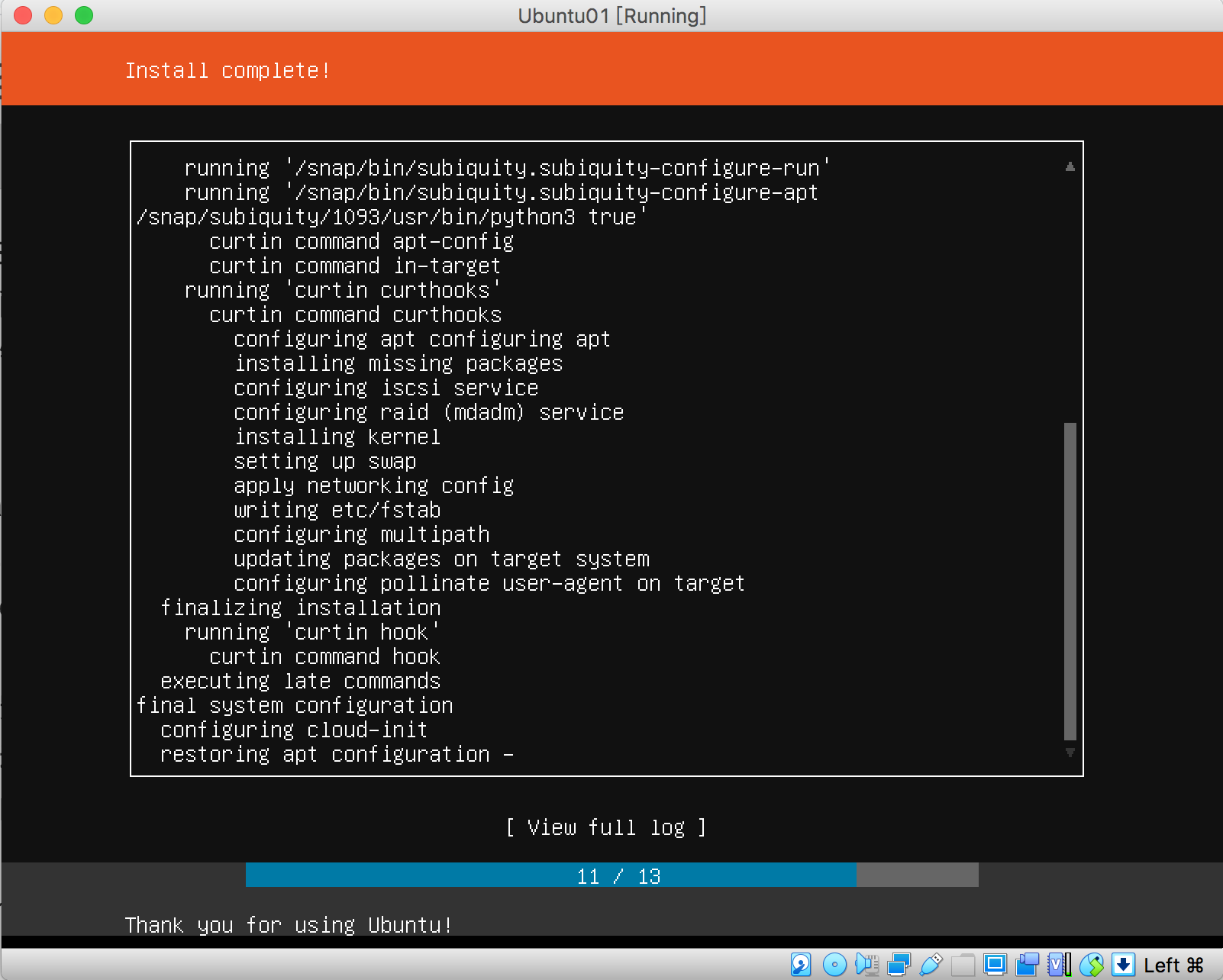Screen dimensions: 1223x980
Task: Click the 'configuring raid (mdadm) service' log line
Action: coord(429,412)
